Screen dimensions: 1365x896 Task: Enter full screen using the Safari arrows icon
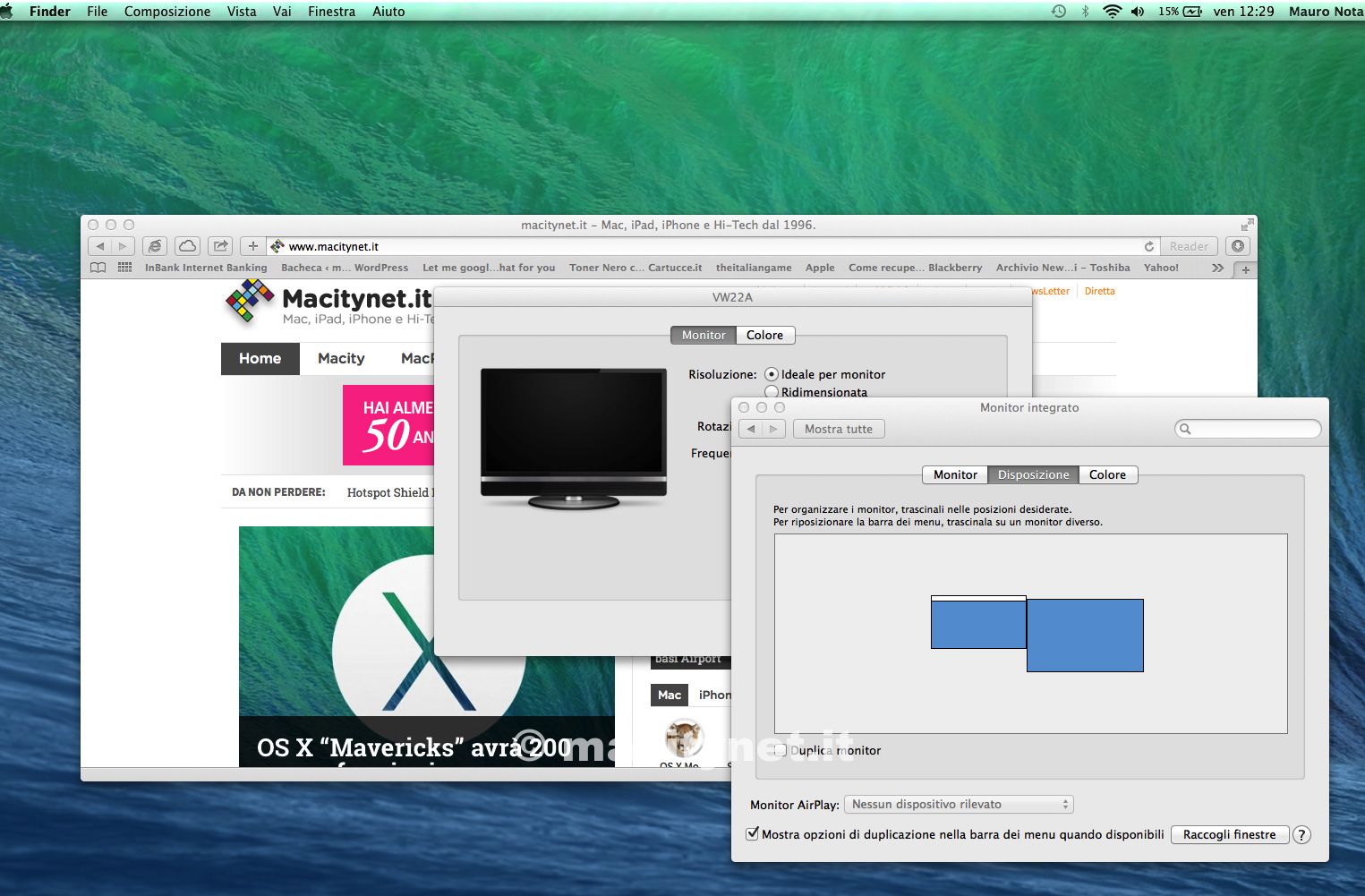(x=1247, y=225)
